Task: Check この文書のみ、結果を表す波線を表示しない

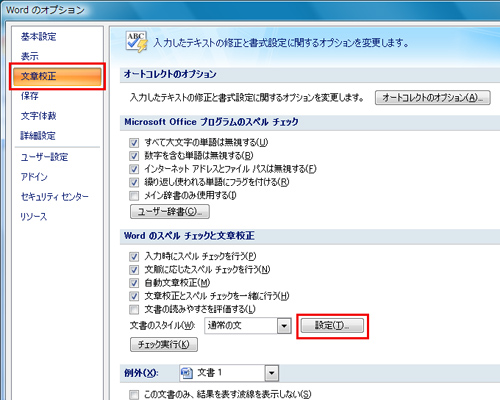Action: click(x=134, y=395)
